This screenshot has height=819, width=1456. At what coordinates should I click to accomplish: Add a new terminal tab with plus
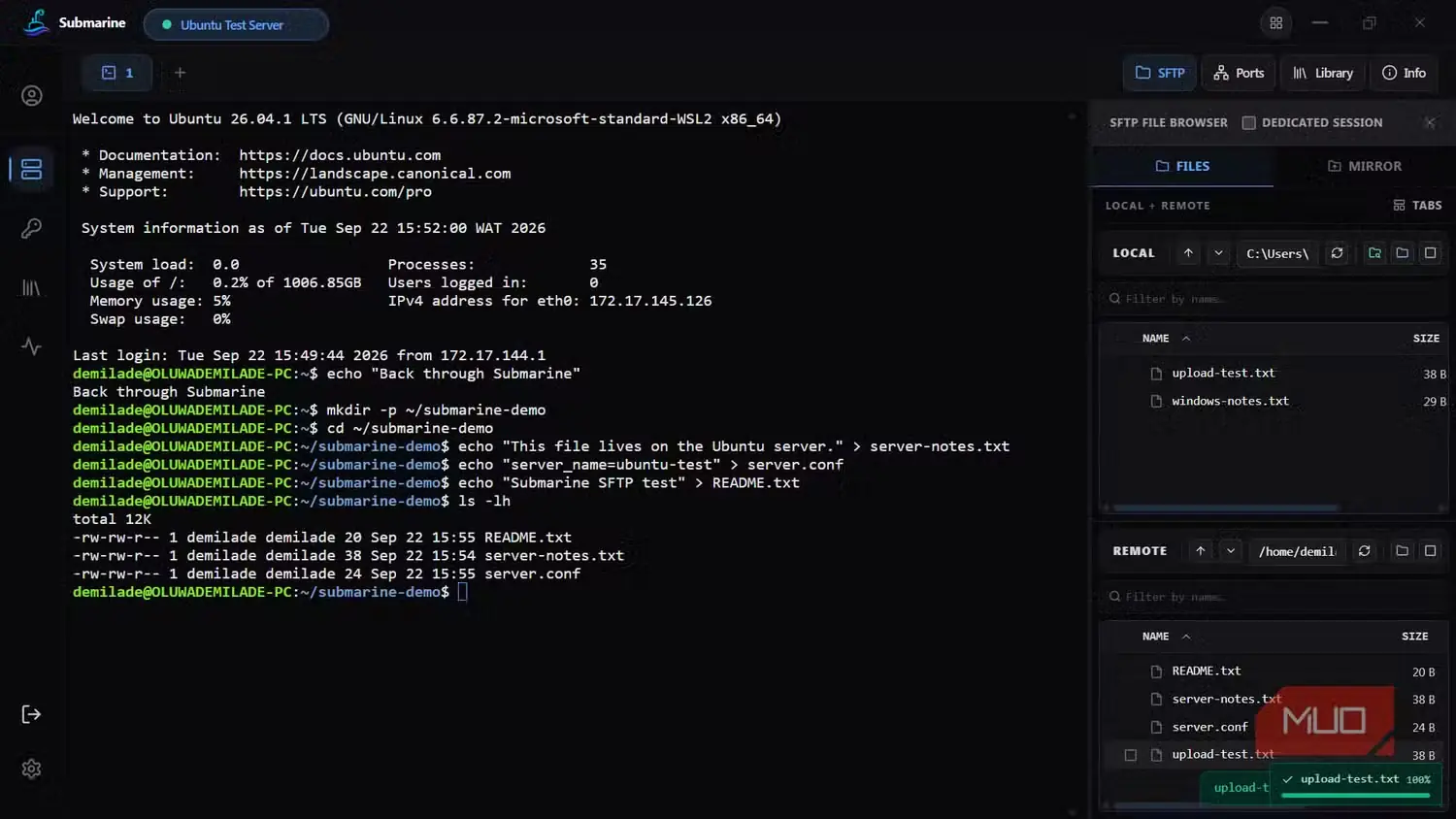tap(180, 73)
